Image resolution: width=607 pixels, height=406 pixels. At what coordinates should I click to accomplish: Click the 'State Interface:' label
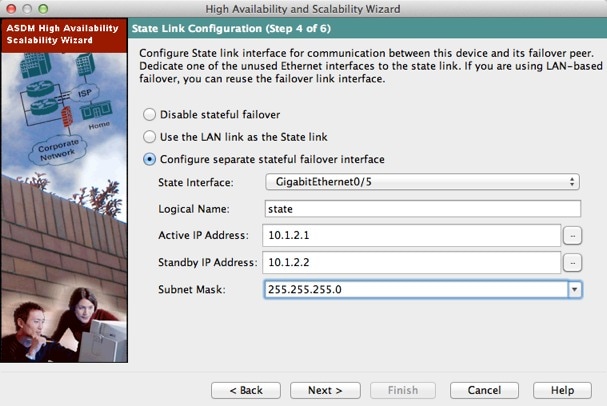pos(196,182)
